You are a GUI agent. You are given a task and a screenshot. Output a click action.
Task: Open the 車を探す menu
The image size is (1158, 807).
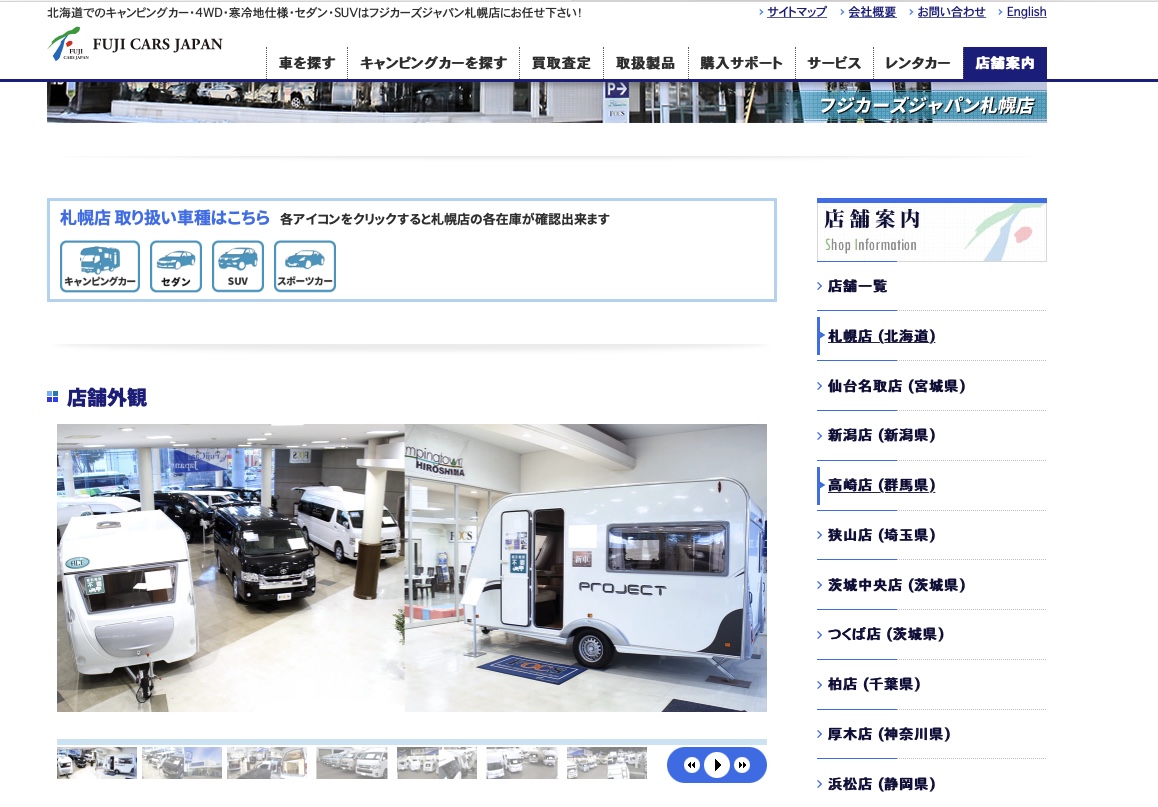(307, 63)
